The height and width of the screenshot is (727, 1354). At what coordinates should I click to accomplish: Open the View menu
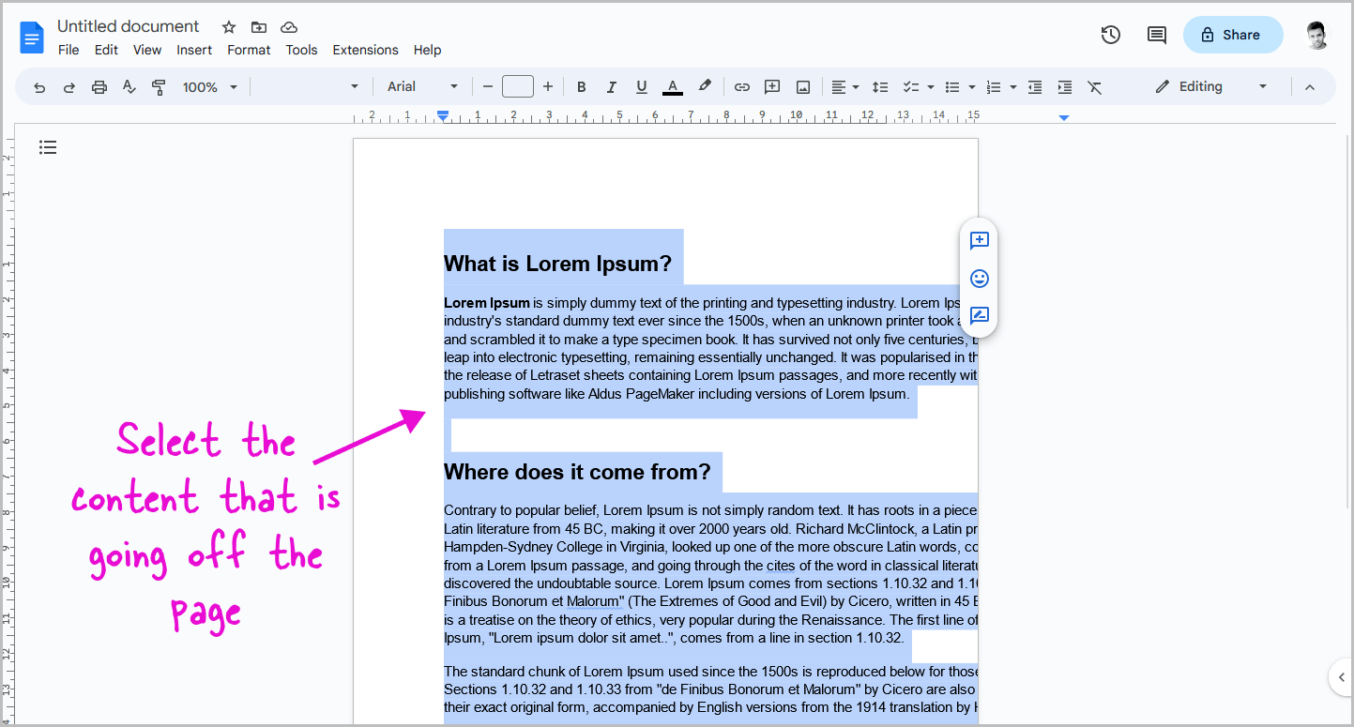(x=147, y=50)
